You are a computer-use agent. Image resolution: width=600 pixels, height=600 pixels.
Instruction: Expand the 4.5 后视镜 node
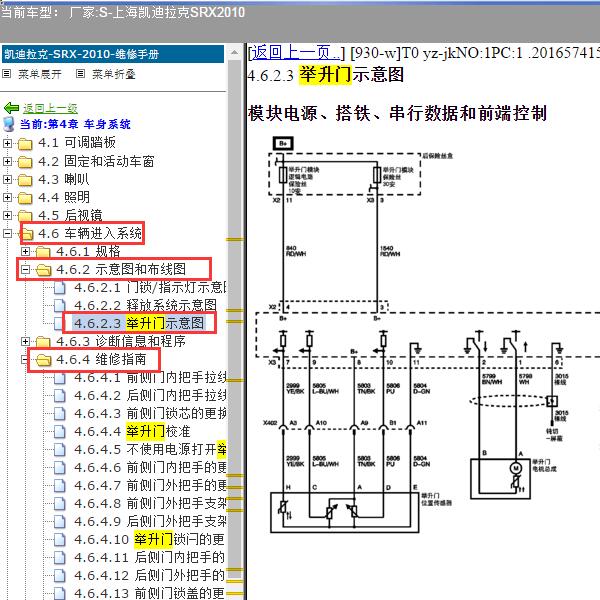click(x=7, y=215)
